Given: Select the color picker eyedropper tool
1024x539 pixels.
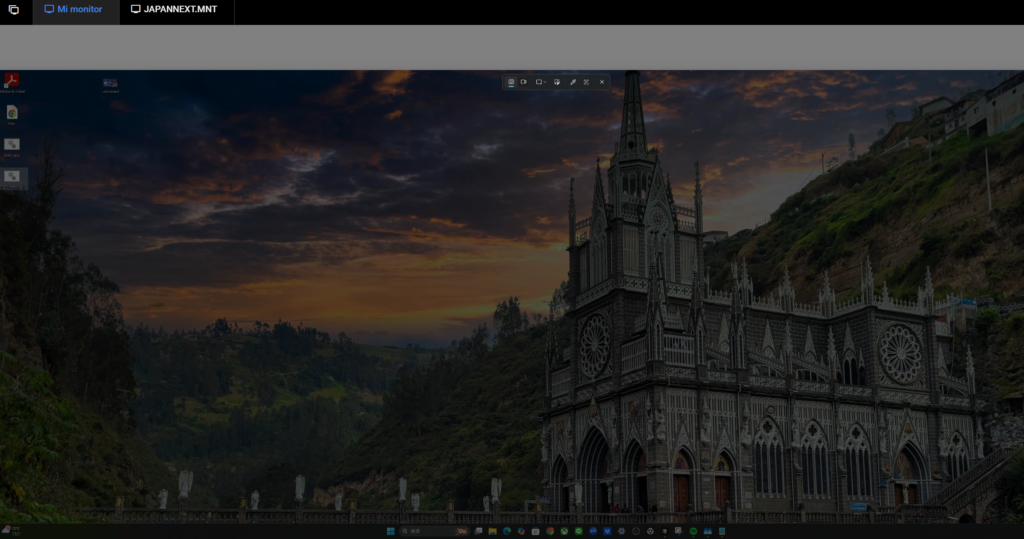Looking at the screenshot, I should (572, 82).
